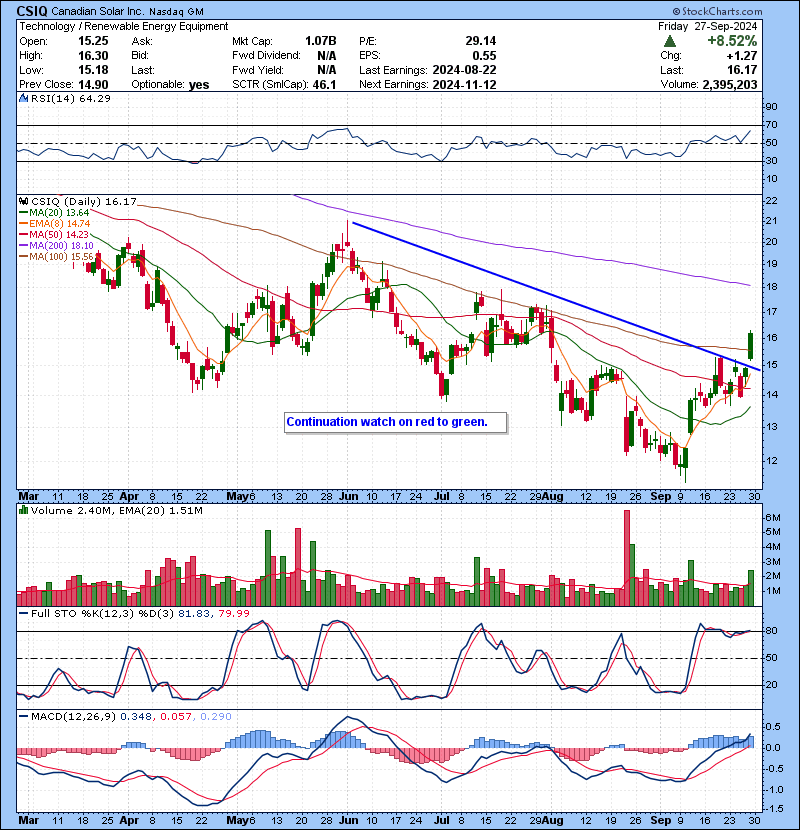
Task: Click the Last Earnings 2024-08-22 date
Action: (464, 70)
